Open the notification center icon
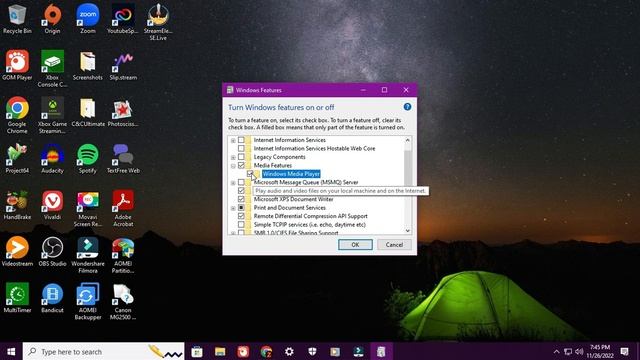Screen dimensions: 640x360 [624, 351]
